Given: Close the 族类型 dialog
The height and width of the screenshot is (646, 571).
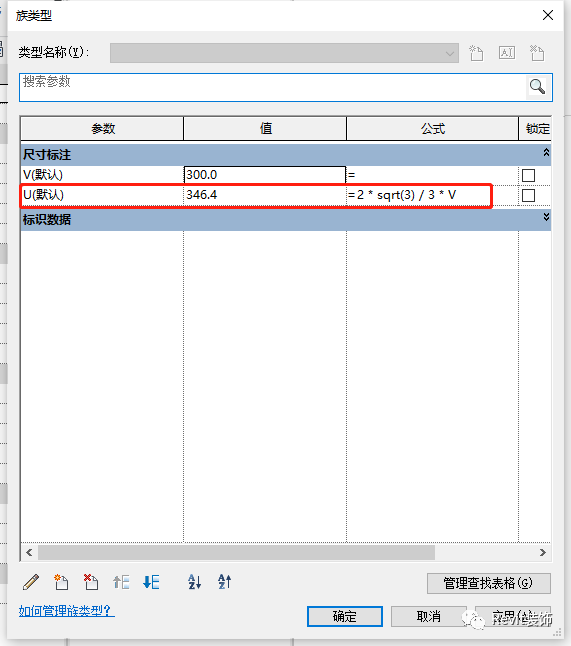Looking at the screenshot, I should click(548, 15).
